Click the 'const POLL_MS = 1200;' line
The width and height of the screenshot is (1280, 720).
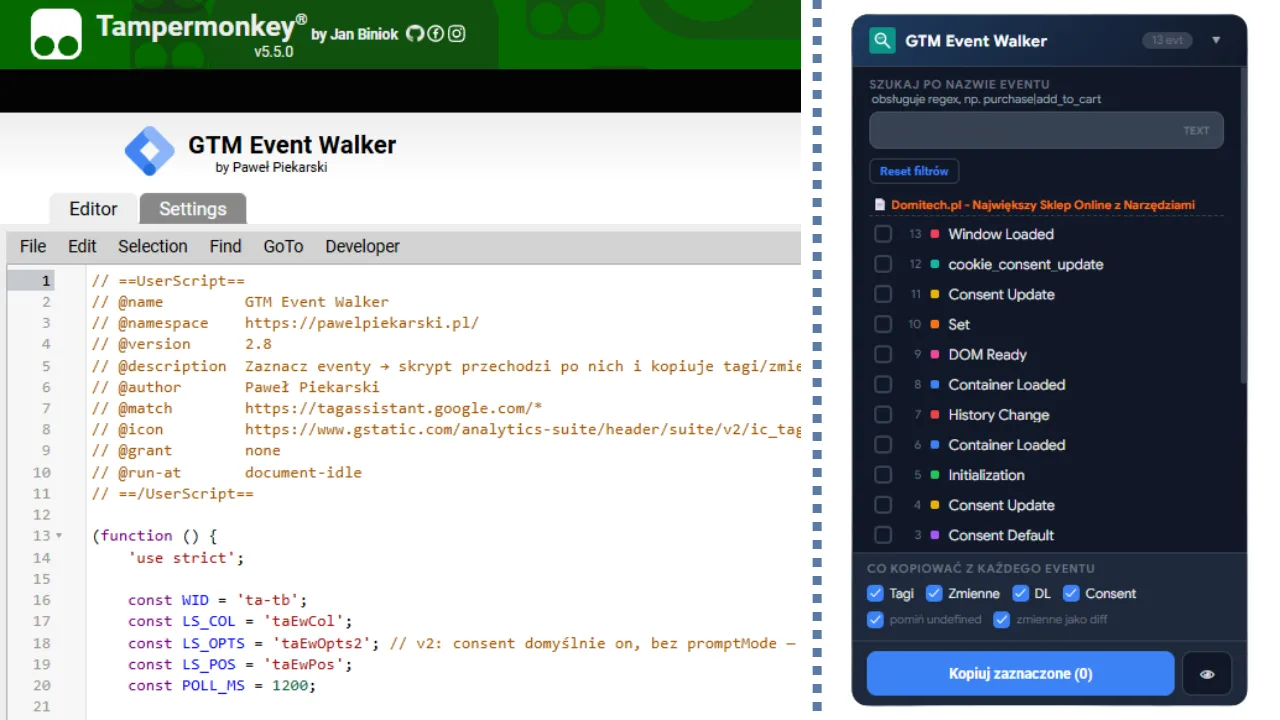[222, 685]
